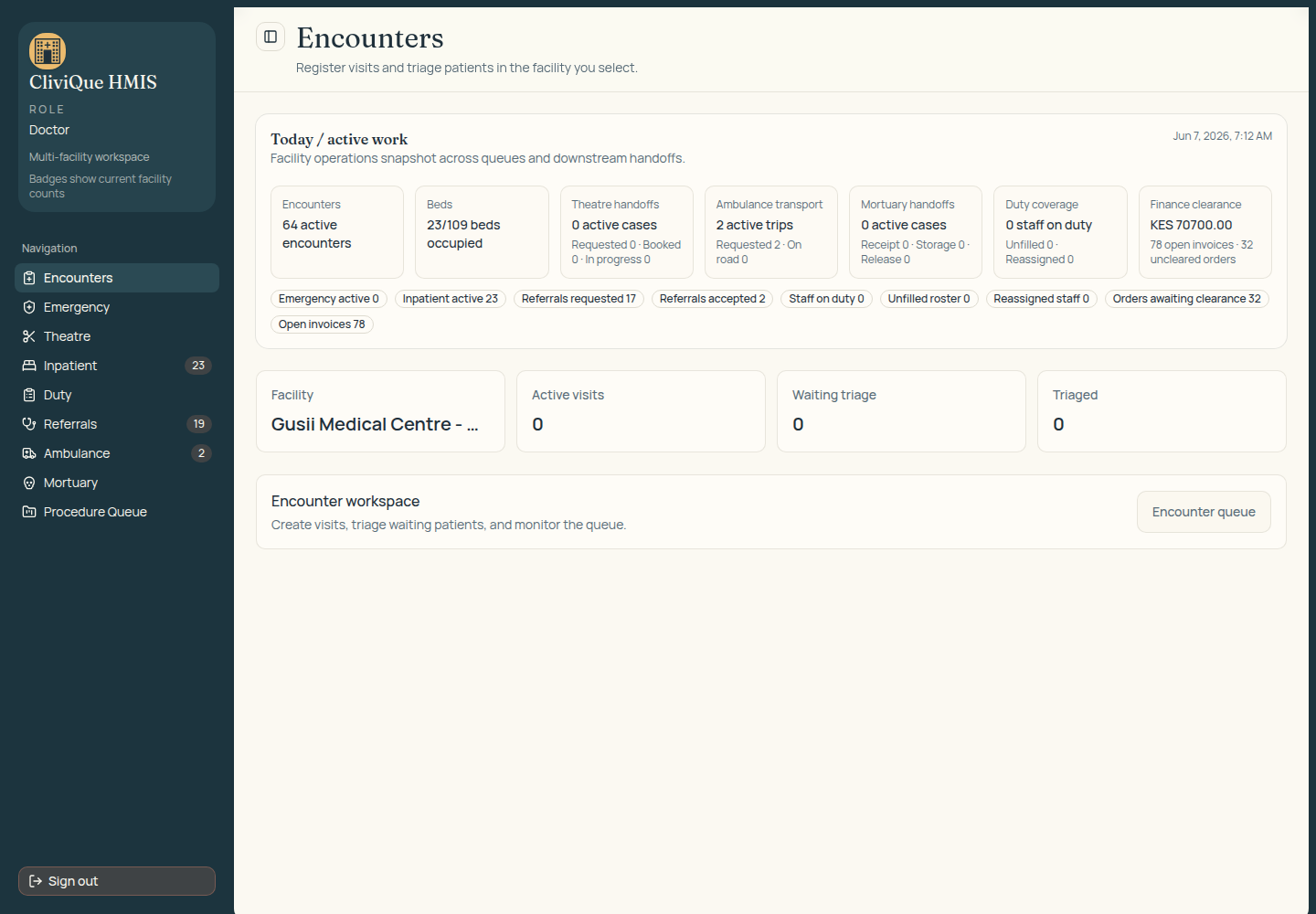Navigate to Inpatient
Viewport: 1316px width, 914px height.
click(117, 366)
